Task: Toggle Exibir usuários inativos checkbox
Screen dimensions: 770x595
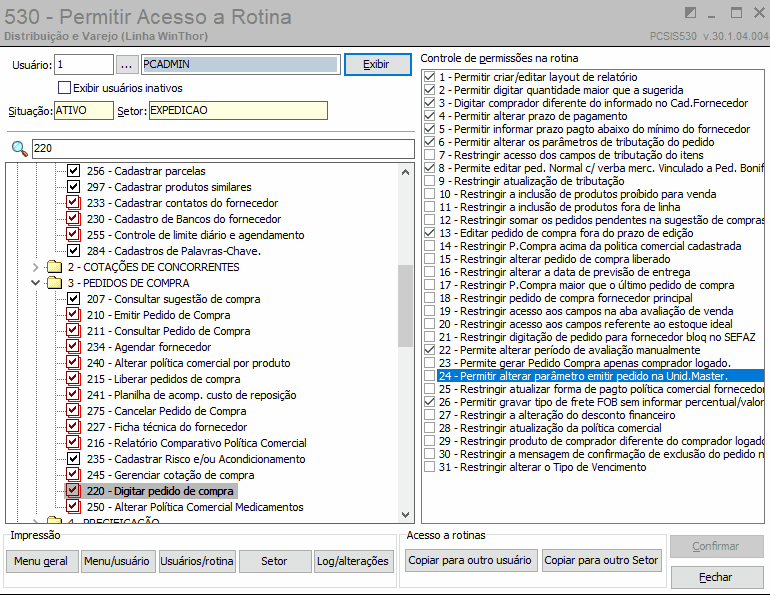Action: [x=64, y=88]
